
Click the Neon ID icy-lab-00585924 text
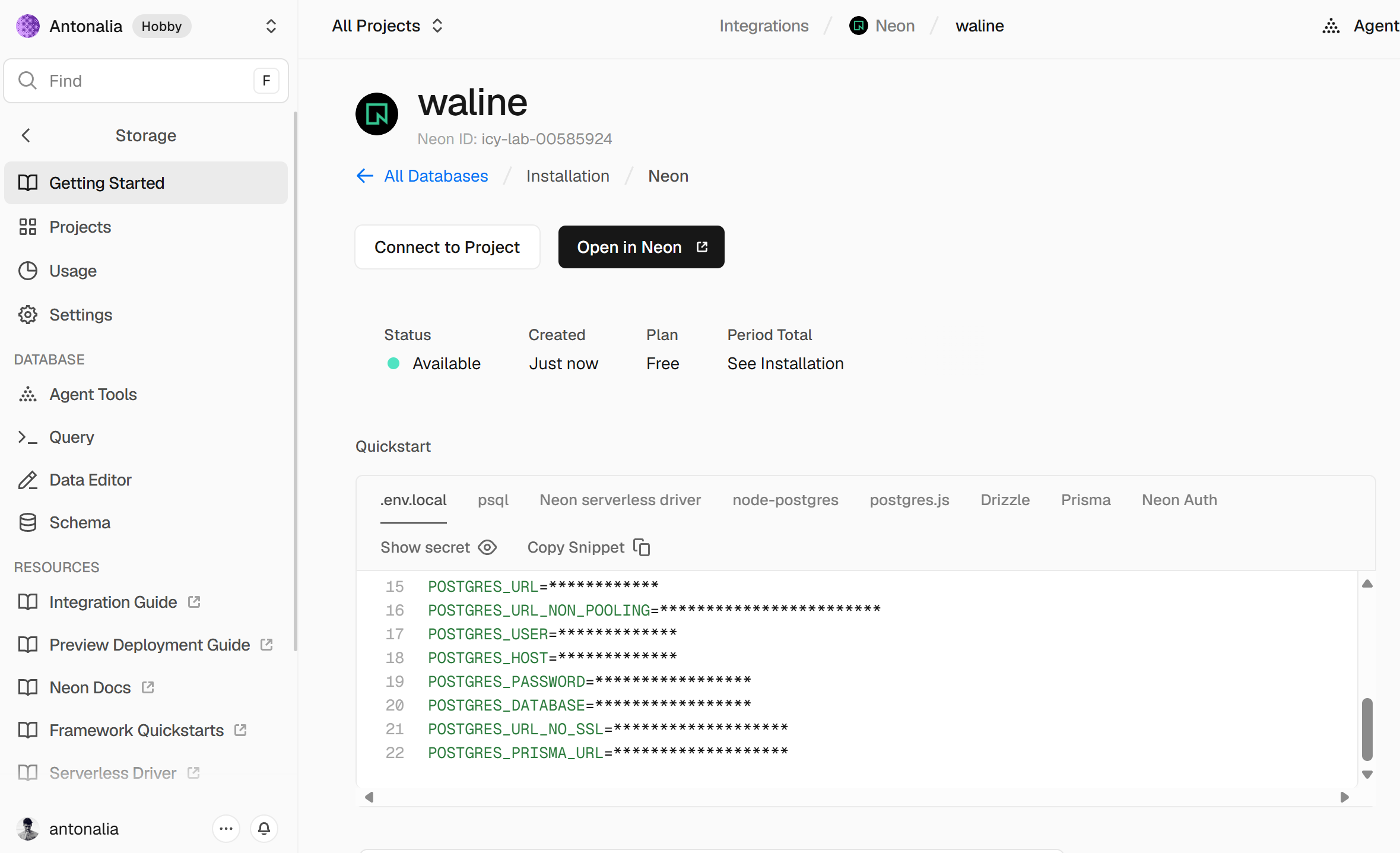(515, 139)
